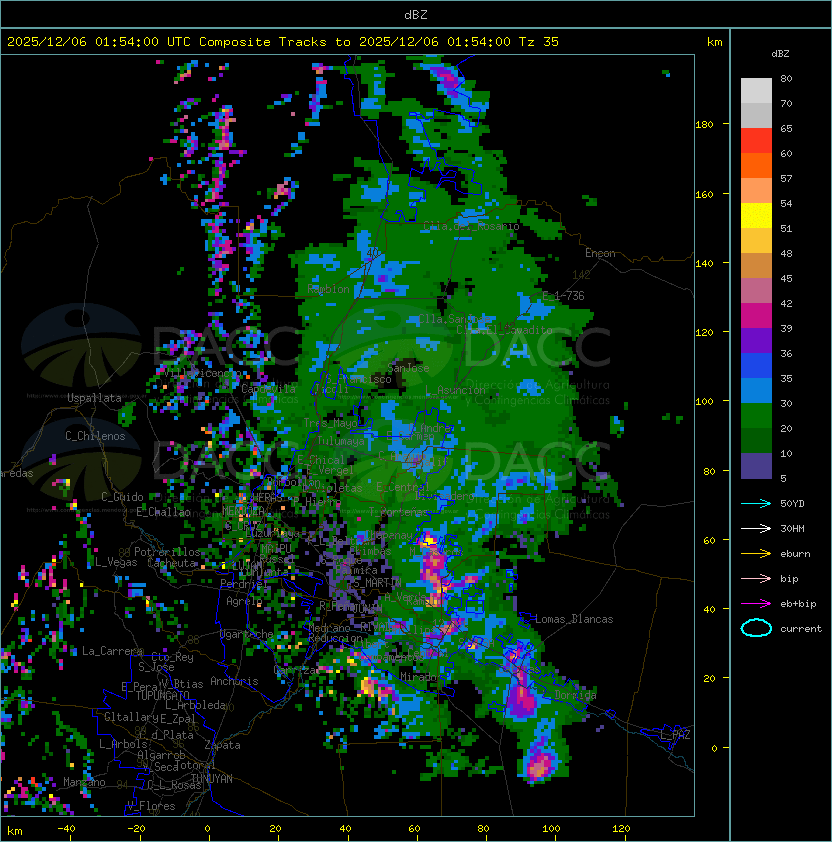The image size is (832, 842).
Task: Click the L_Arbols place label
Action: tap(123, 744)
